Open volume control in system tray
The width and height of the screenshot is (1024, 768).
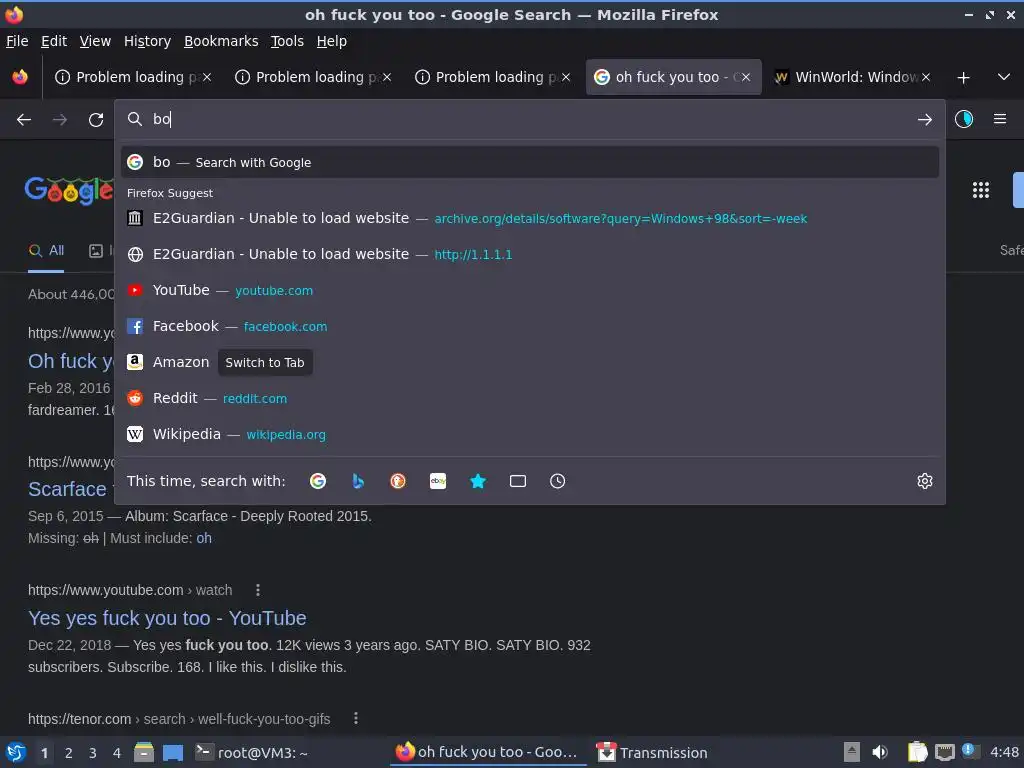tap(880, 752)
